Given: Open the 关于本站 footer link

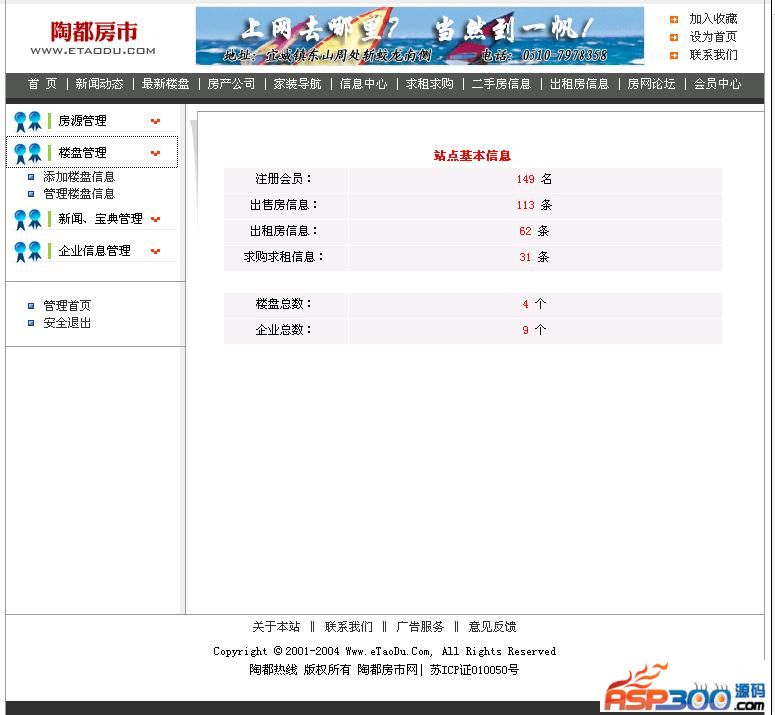Looking at the screenshot, I should [x=276, y=627].
